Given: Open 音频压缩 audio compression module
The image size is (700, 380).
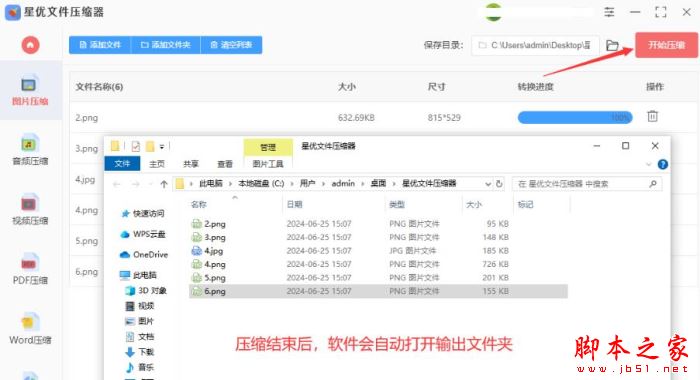Looking at the screenshot, I should coord(30,150).
